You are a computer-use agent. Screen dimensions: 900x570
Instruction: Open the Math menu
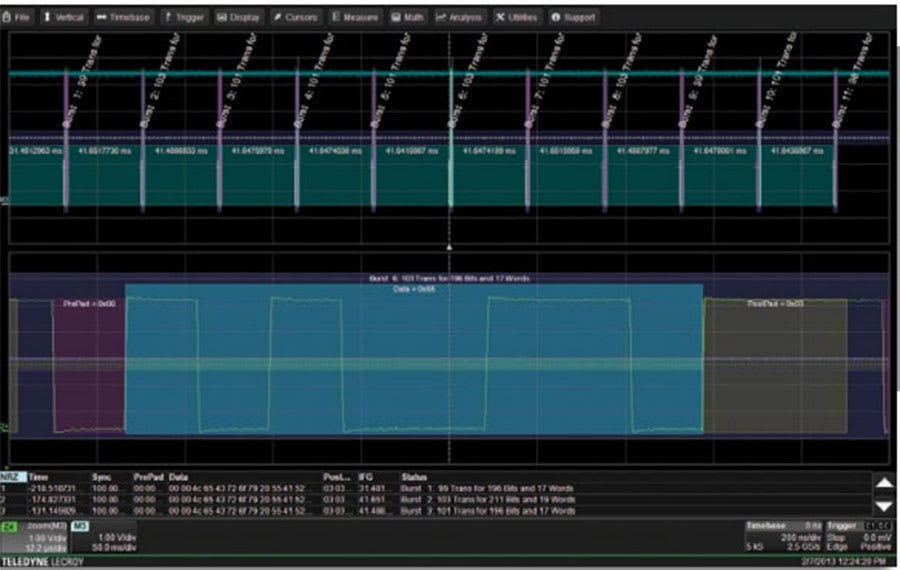[x=408, y=17]
